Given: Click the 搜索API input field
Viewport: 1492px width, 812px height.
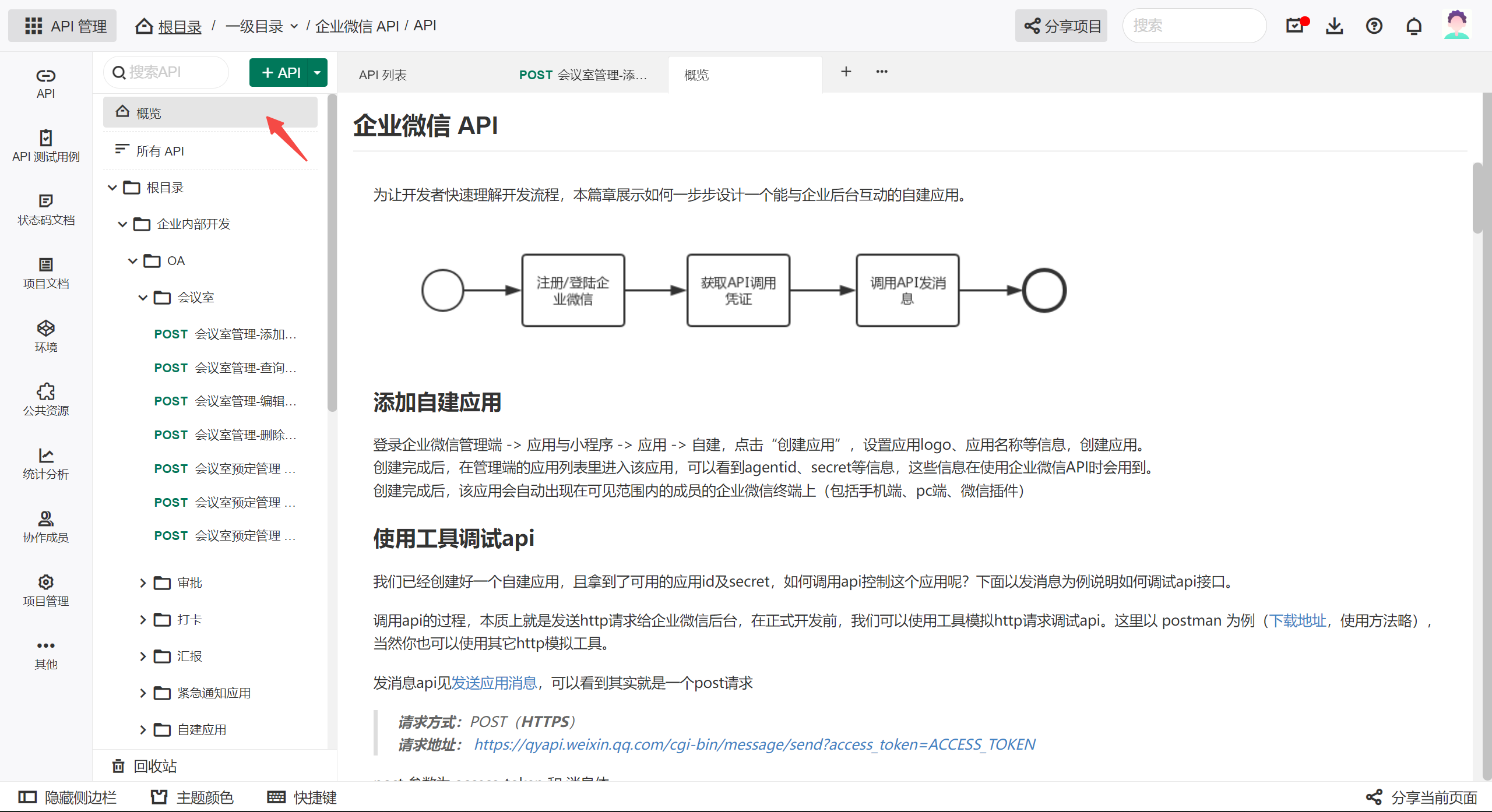Looking at the screenshot, I should tap(169, 72).
